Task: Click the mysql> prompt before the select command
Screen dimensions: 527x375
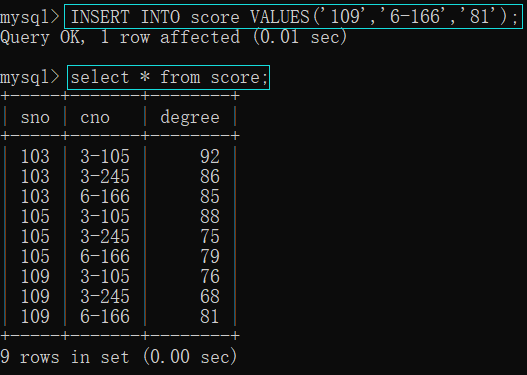Action: [30, 78]
